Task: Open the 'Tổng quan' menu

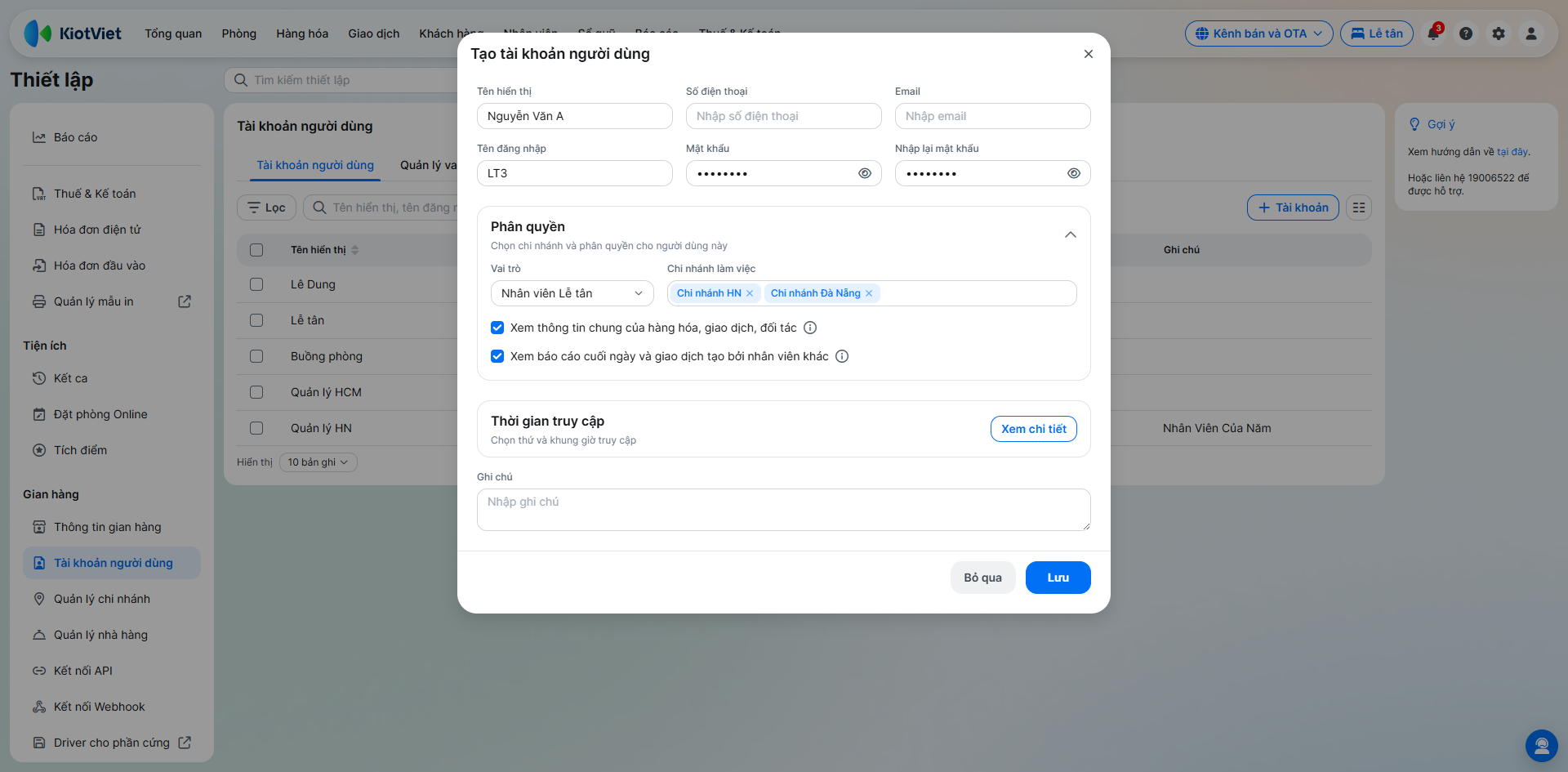Action: pyautogui.click(x=173, y=33)
